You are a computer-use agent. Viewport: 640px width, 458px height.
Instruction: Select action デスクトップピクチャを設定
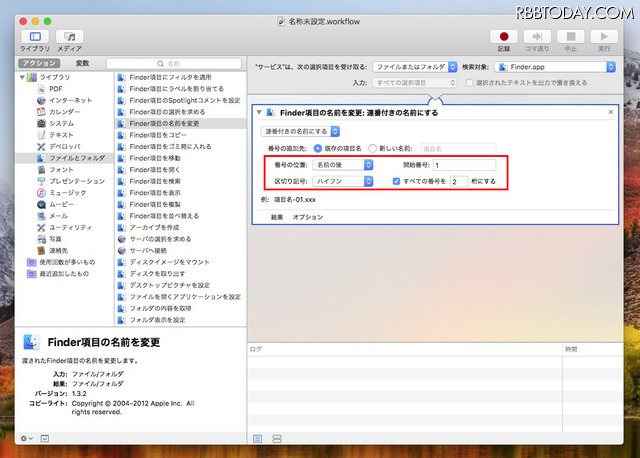pyautogui.click(x=169, y=285)
